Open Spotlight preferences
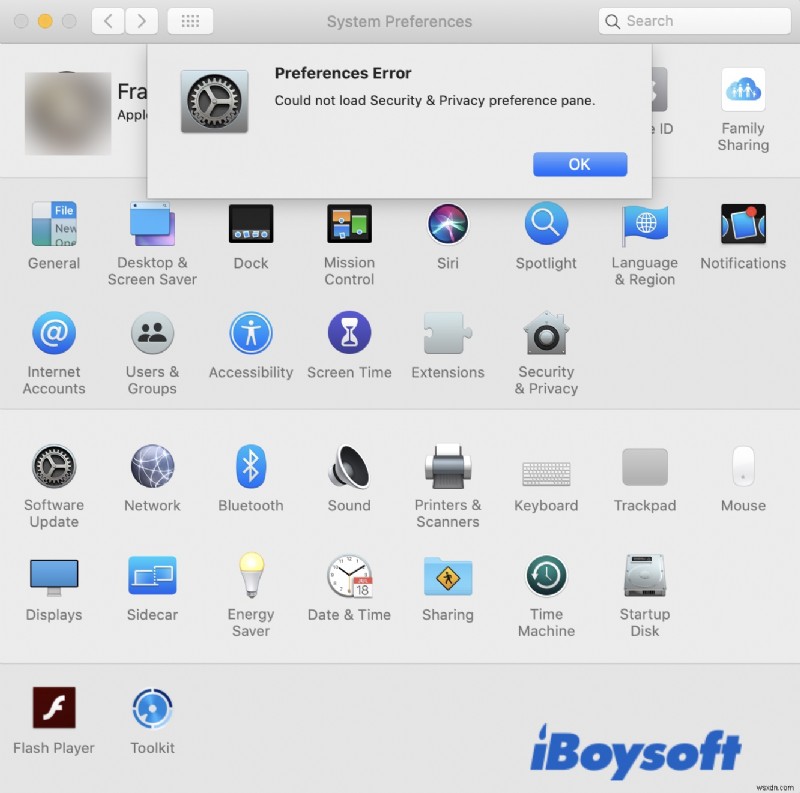This screenshot has height=793, width=800. coord(545,222)
